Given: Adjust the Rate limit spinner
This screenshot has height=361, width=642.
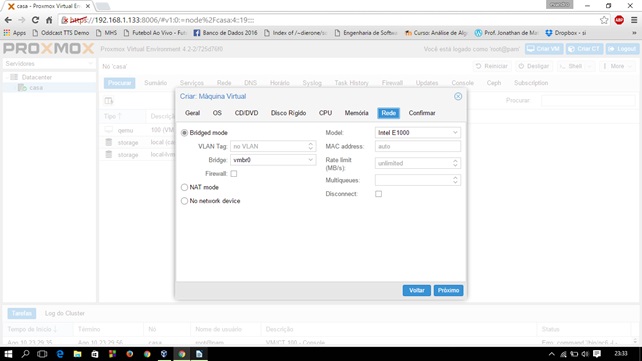Looking at the screenshot, I should [x=455, y=163].
